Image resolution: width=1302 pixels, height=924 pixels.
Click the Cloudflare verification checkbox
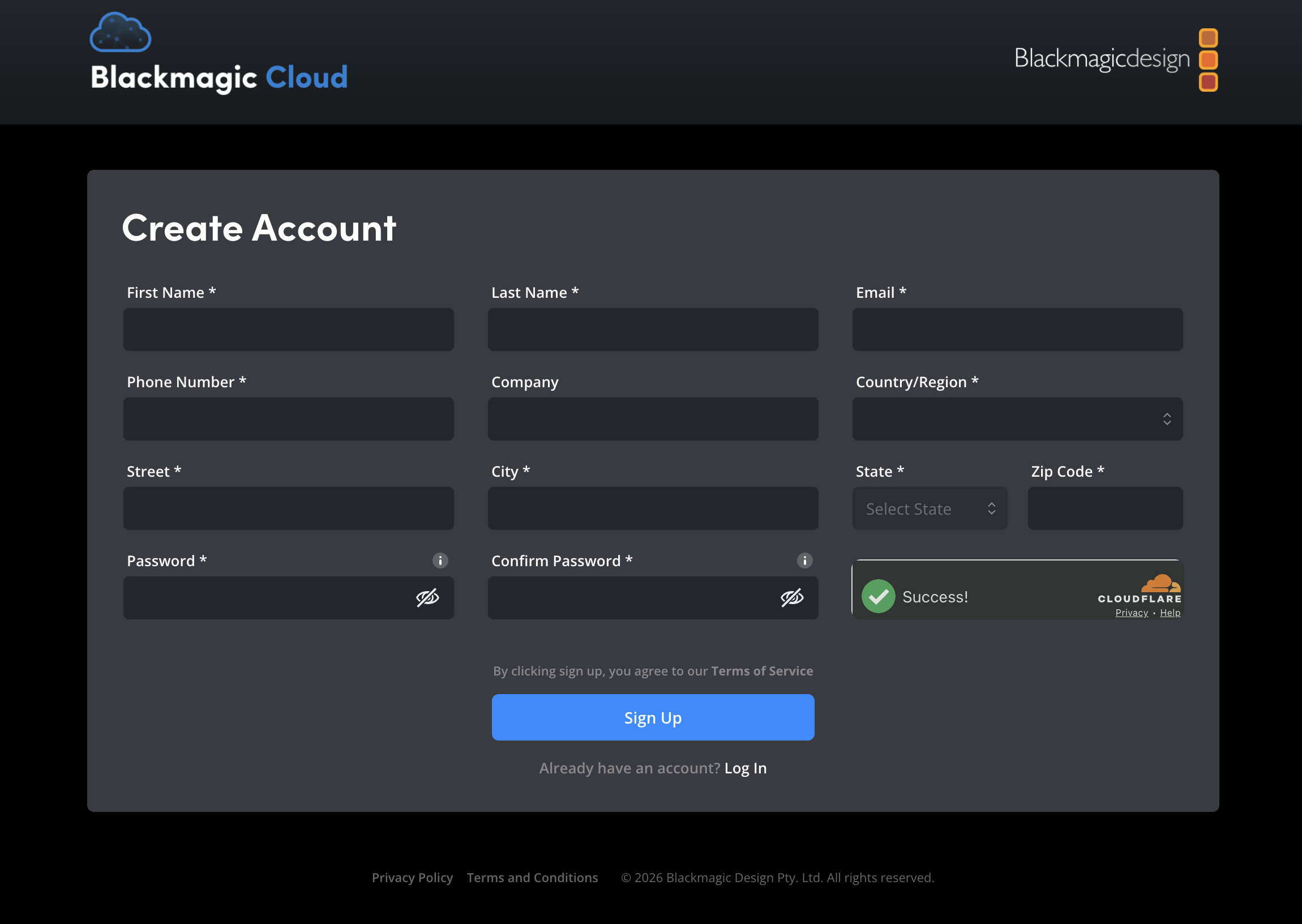pos(877,597)
